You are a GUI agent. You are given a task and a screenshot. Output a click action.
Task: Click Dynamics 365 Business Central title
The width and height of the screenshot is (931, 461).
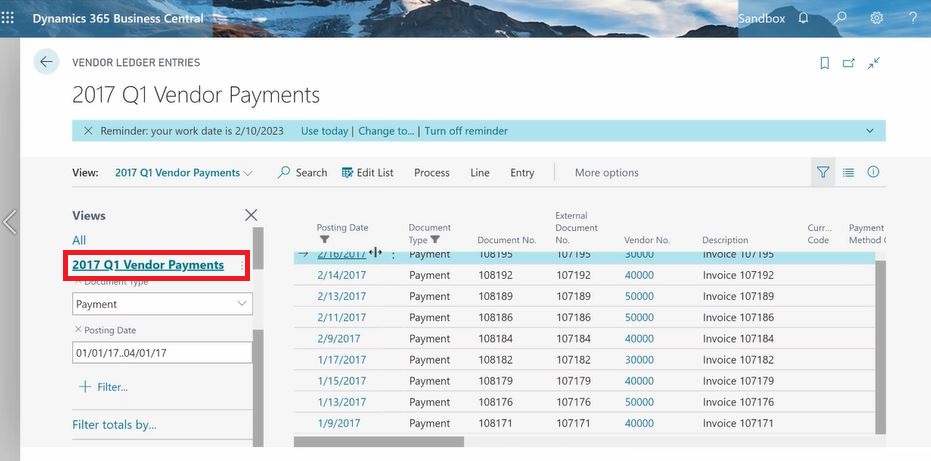click(118, 18)
